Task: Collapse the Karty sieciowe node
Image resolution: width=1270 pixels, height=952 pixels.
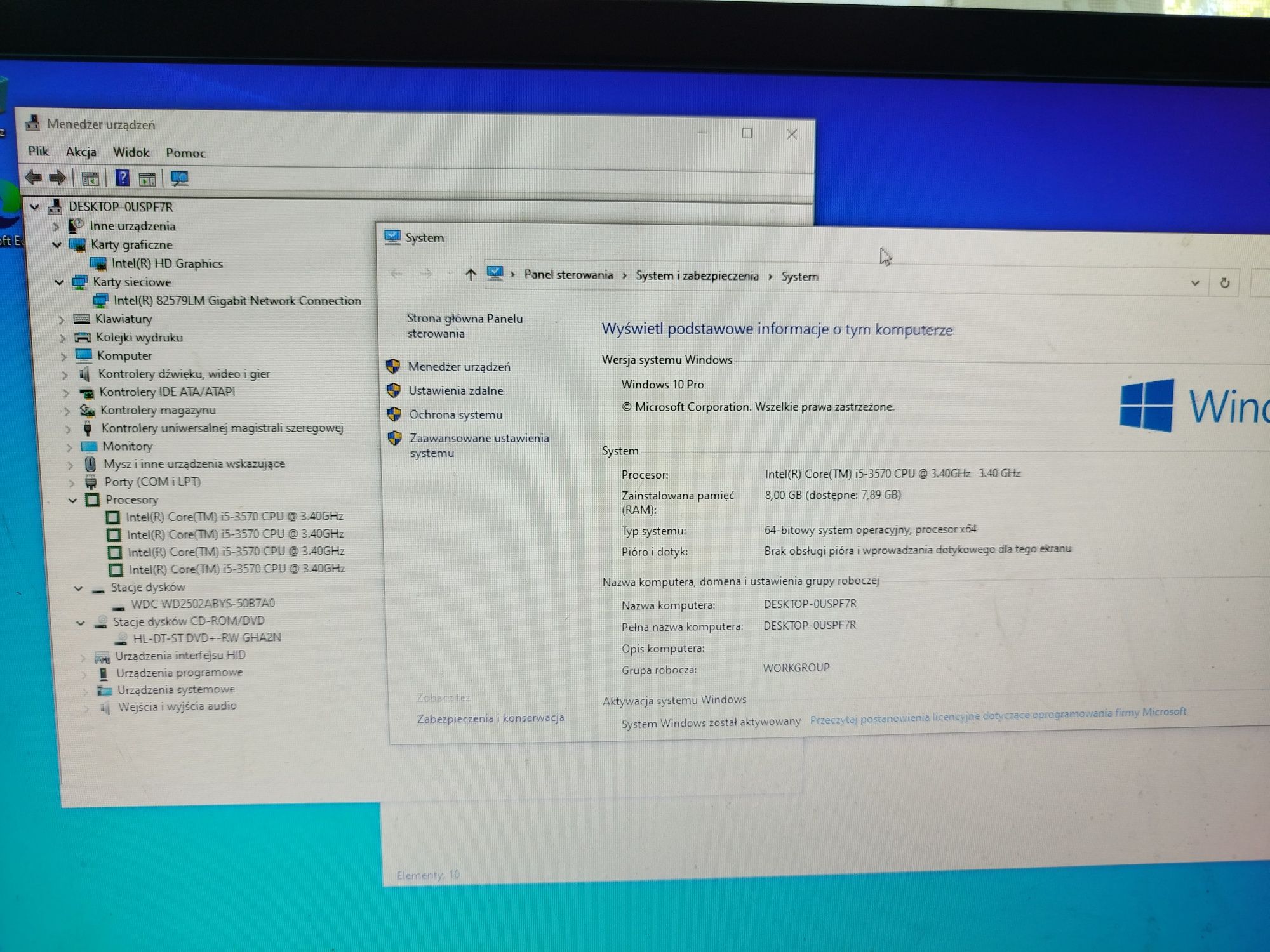Action: [x=59, y=282]
